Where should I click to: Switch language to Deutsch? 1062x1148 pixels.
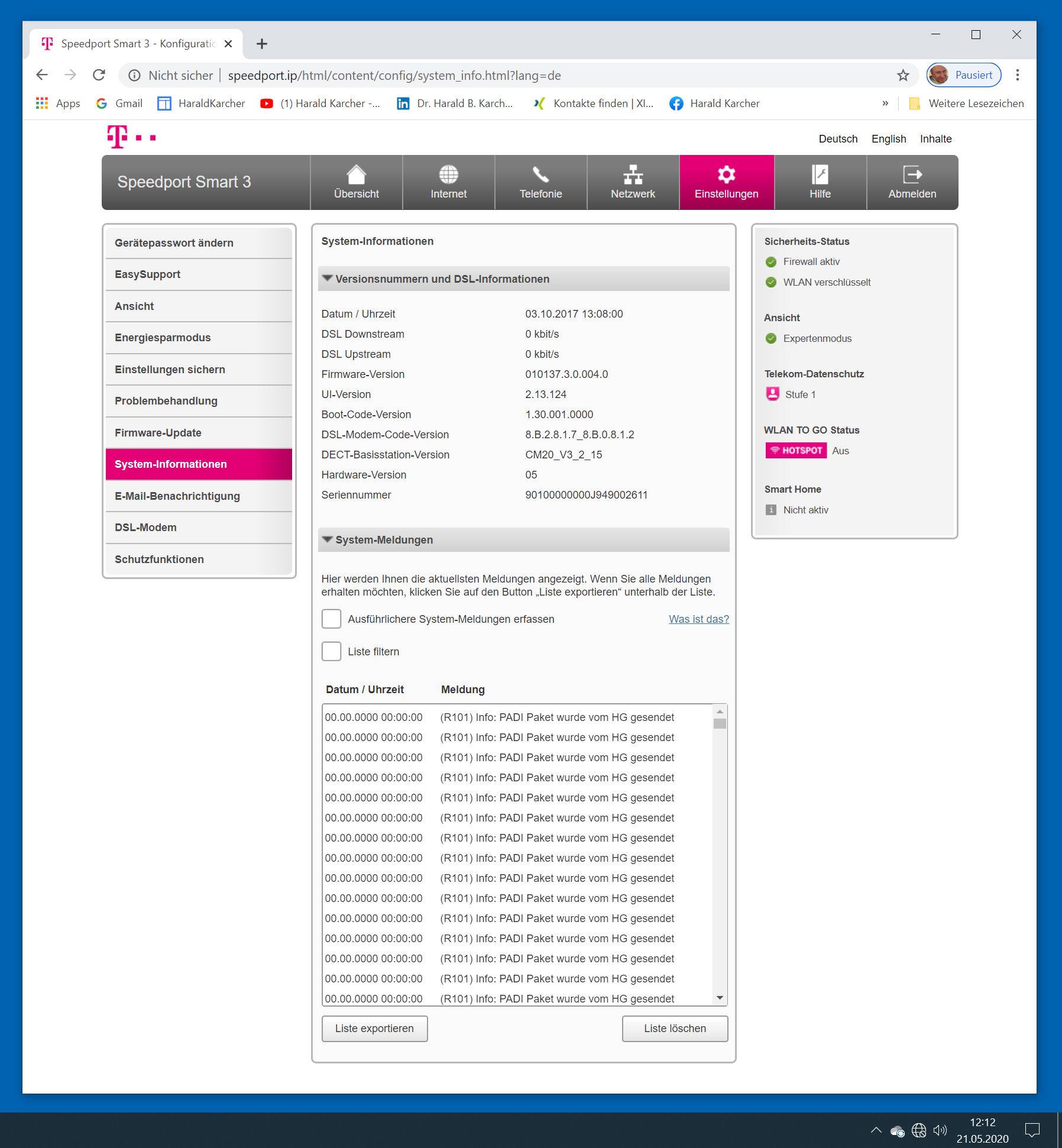click(838, 139)
